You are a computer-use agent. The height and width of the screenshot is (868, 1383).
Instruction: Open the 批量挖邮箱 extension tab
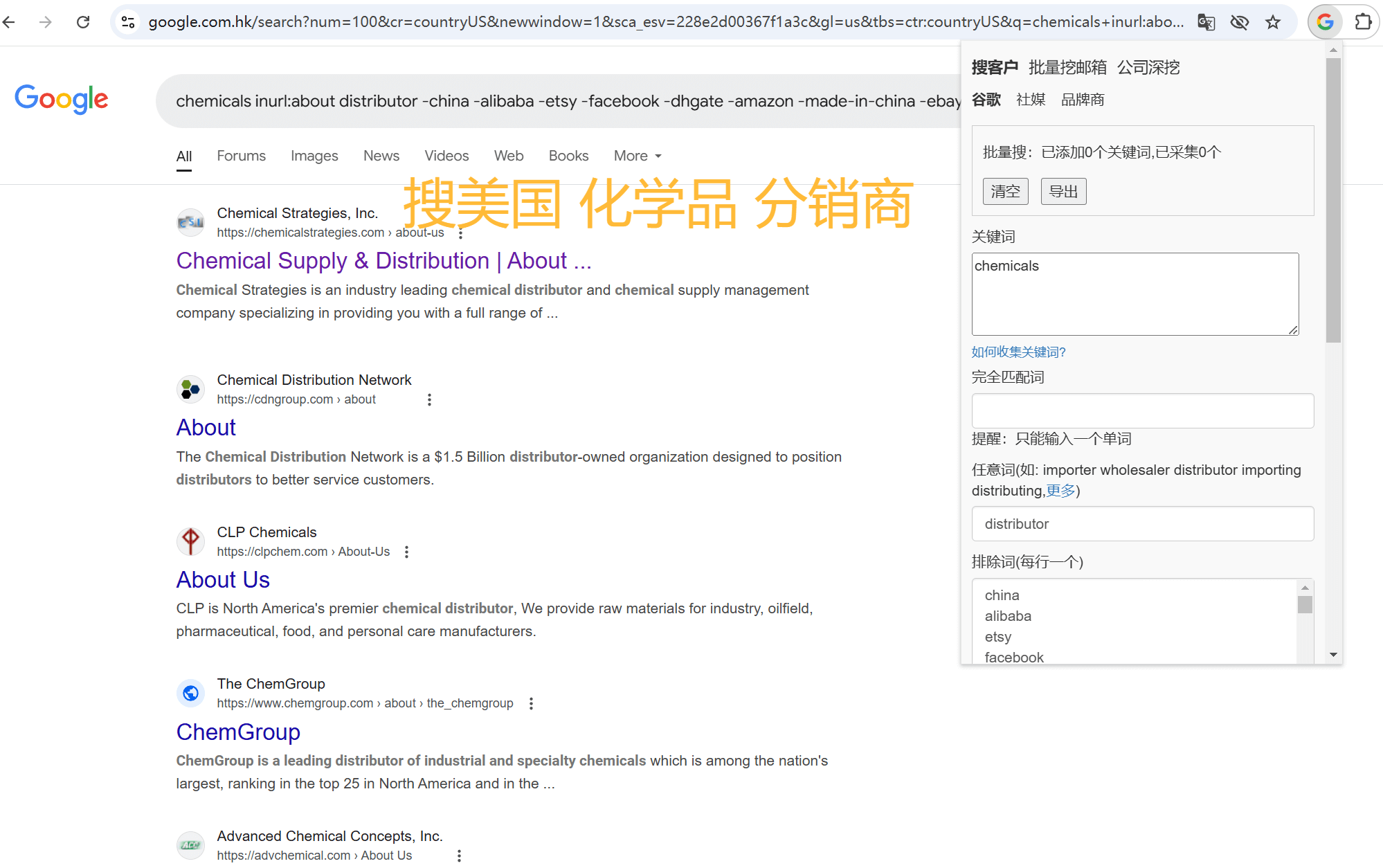[1067, 67]
